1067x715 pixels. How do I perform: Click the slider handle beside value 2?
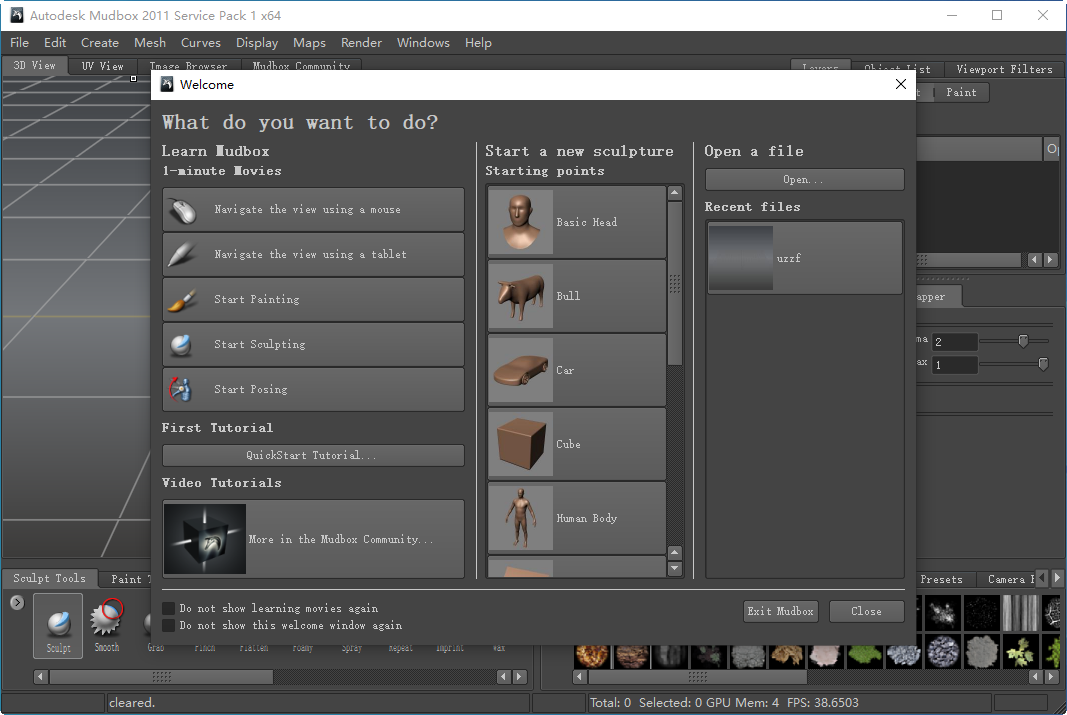coord(1023,340)
